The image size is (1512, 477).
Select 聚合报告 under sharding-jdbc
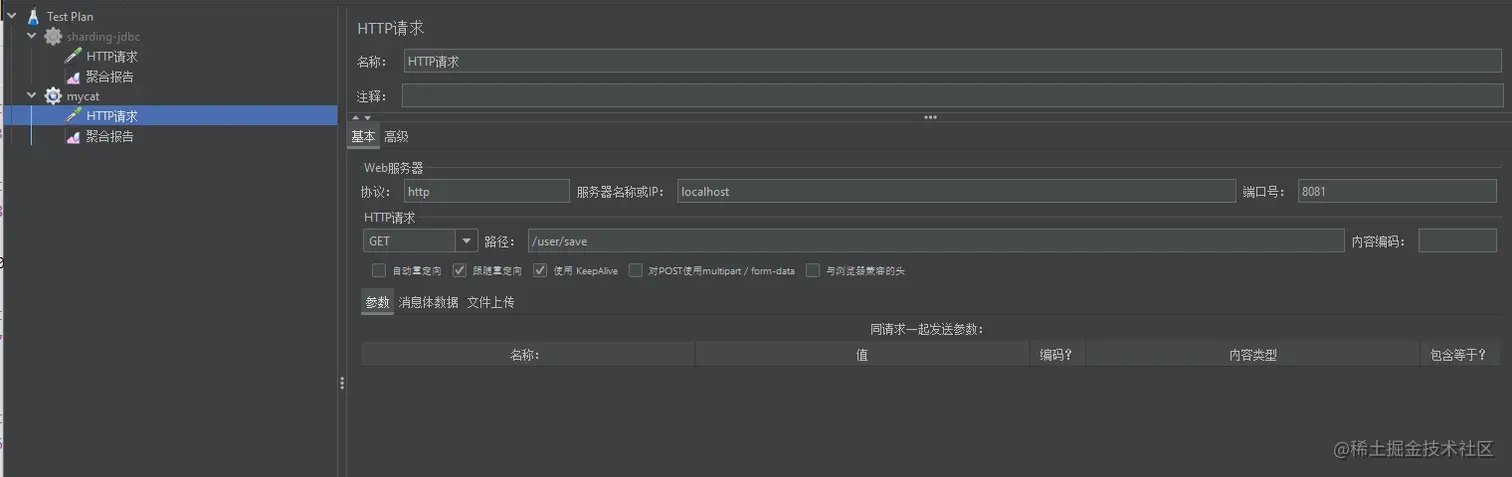[x=110, y=77]
